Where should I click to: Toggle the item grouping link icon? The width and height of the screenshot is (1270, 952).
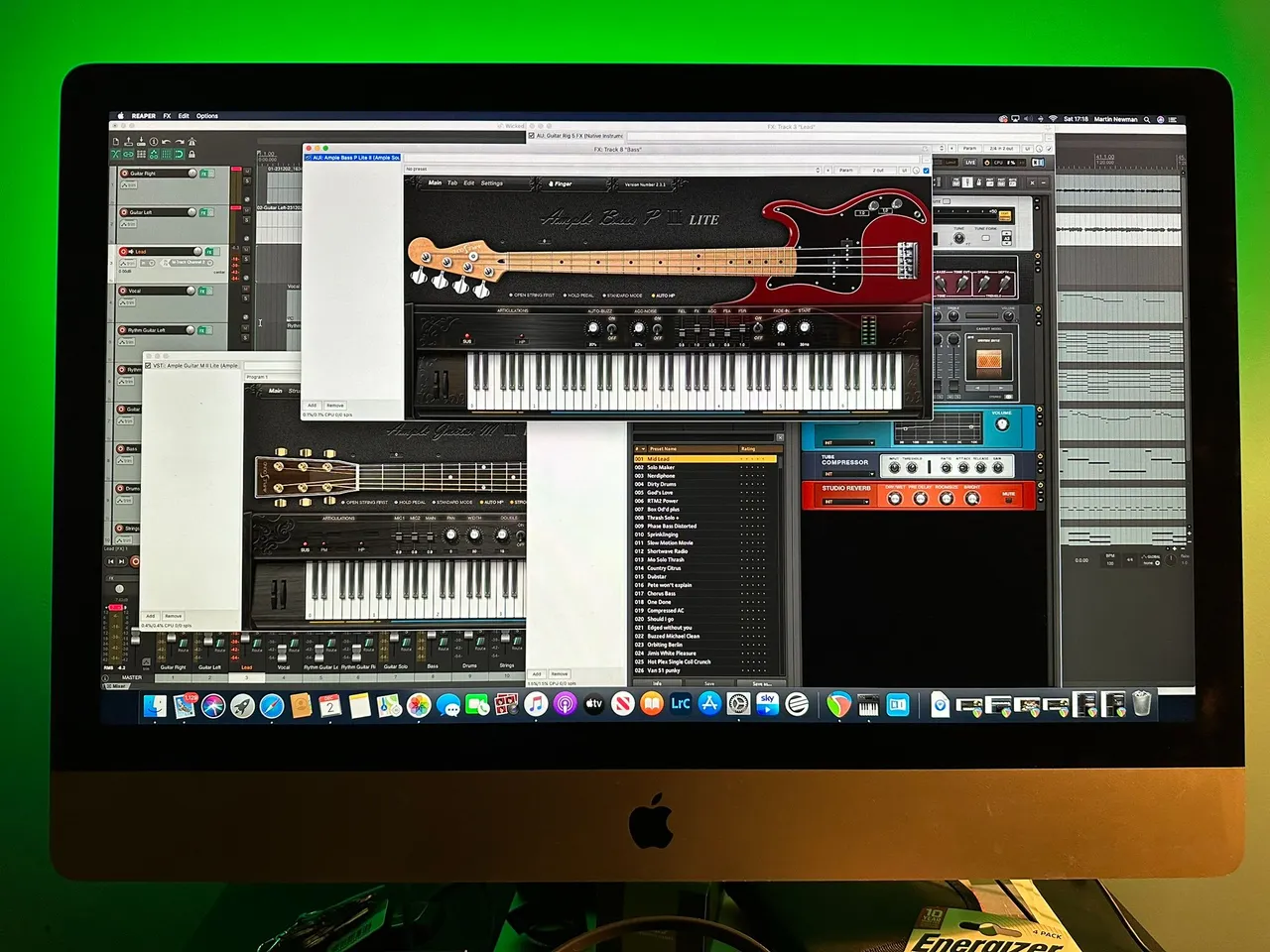tap(128, 154)
